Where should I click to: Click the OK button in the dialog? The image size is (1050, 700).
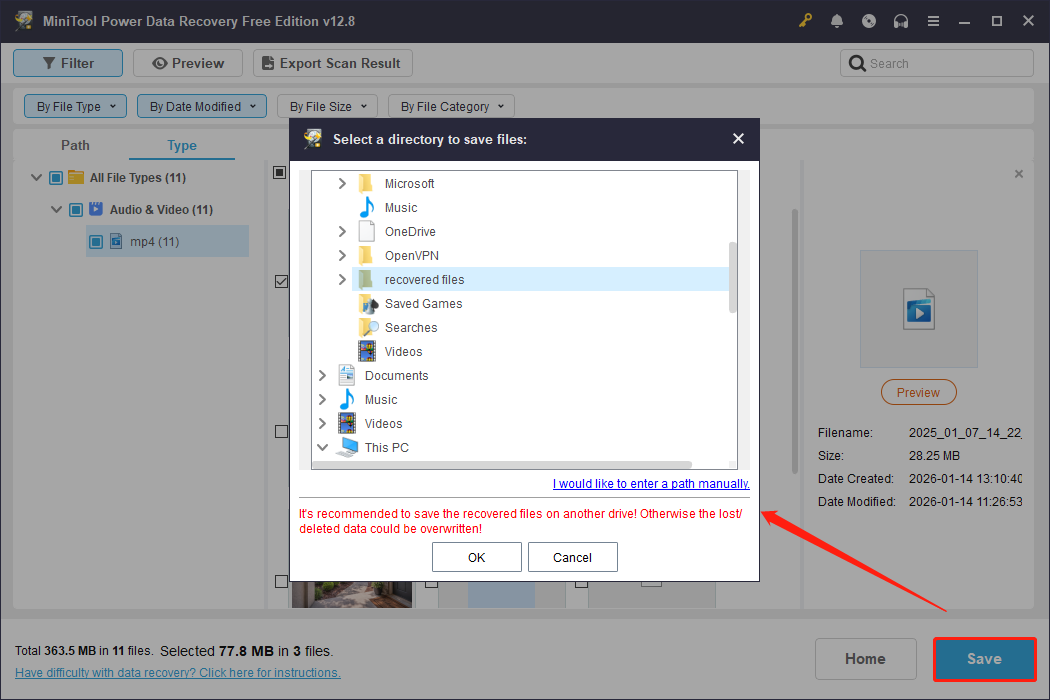coord(476,557)
